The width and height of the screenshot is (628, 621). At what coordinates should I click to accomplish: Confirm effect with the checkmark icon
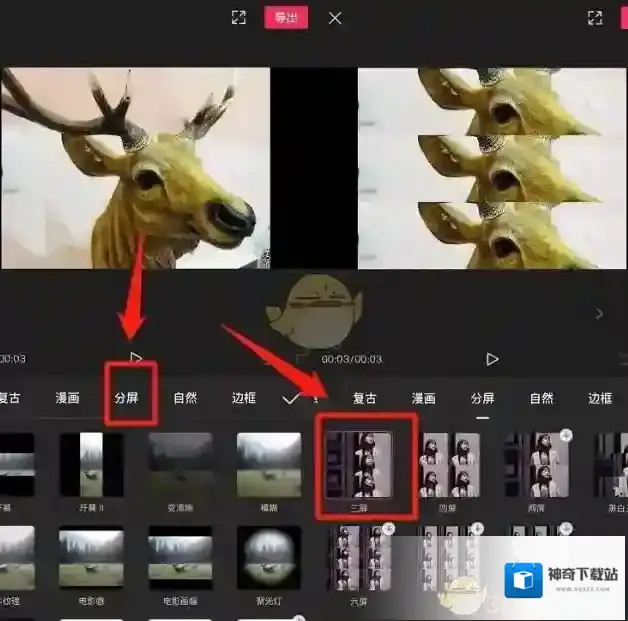point(291,398)
